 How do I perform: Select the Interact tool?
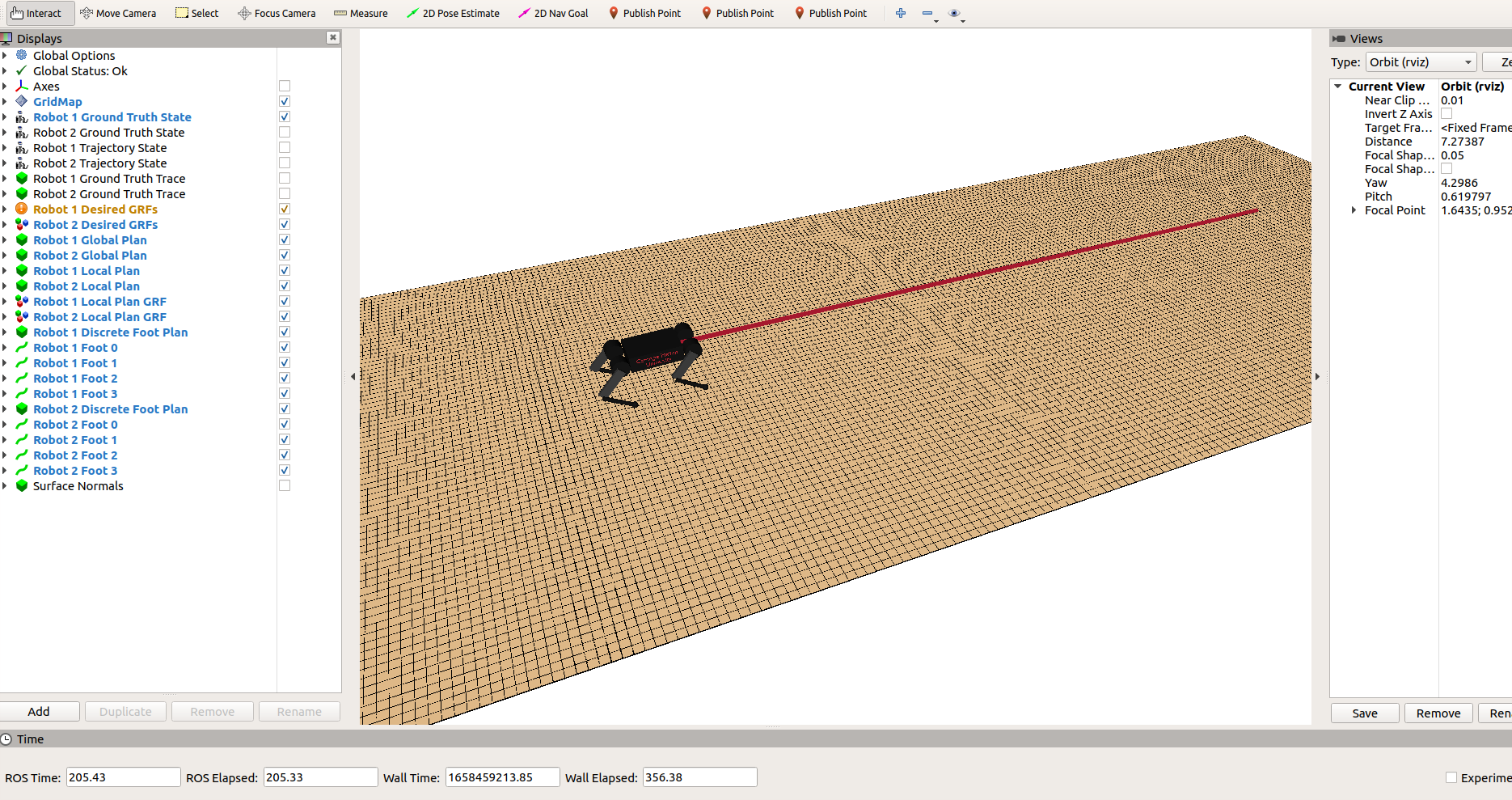click(37, 13)
